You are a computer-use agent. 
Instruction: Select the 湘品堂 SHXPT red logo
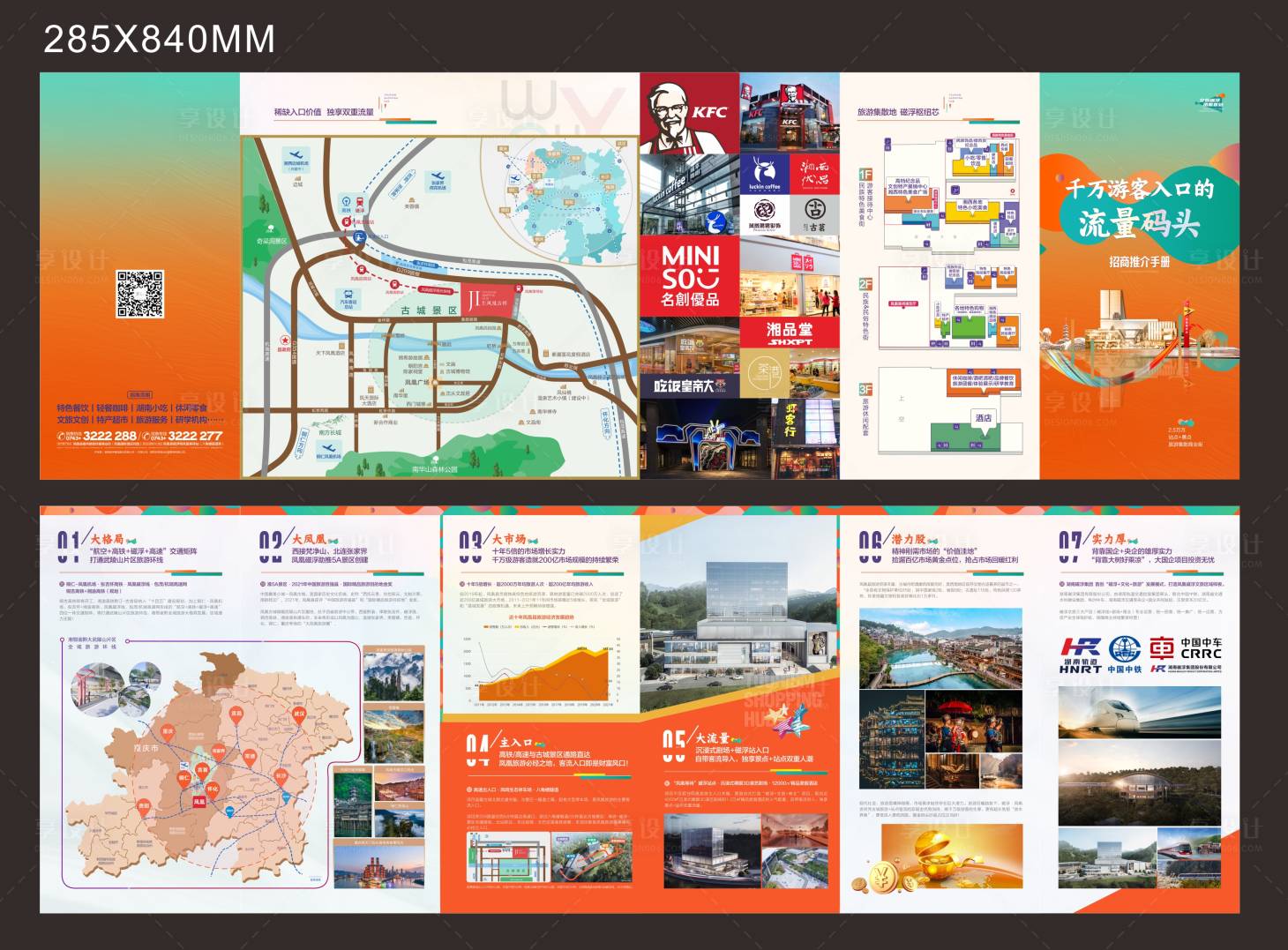pyautogui.click(x=790, y=333)
